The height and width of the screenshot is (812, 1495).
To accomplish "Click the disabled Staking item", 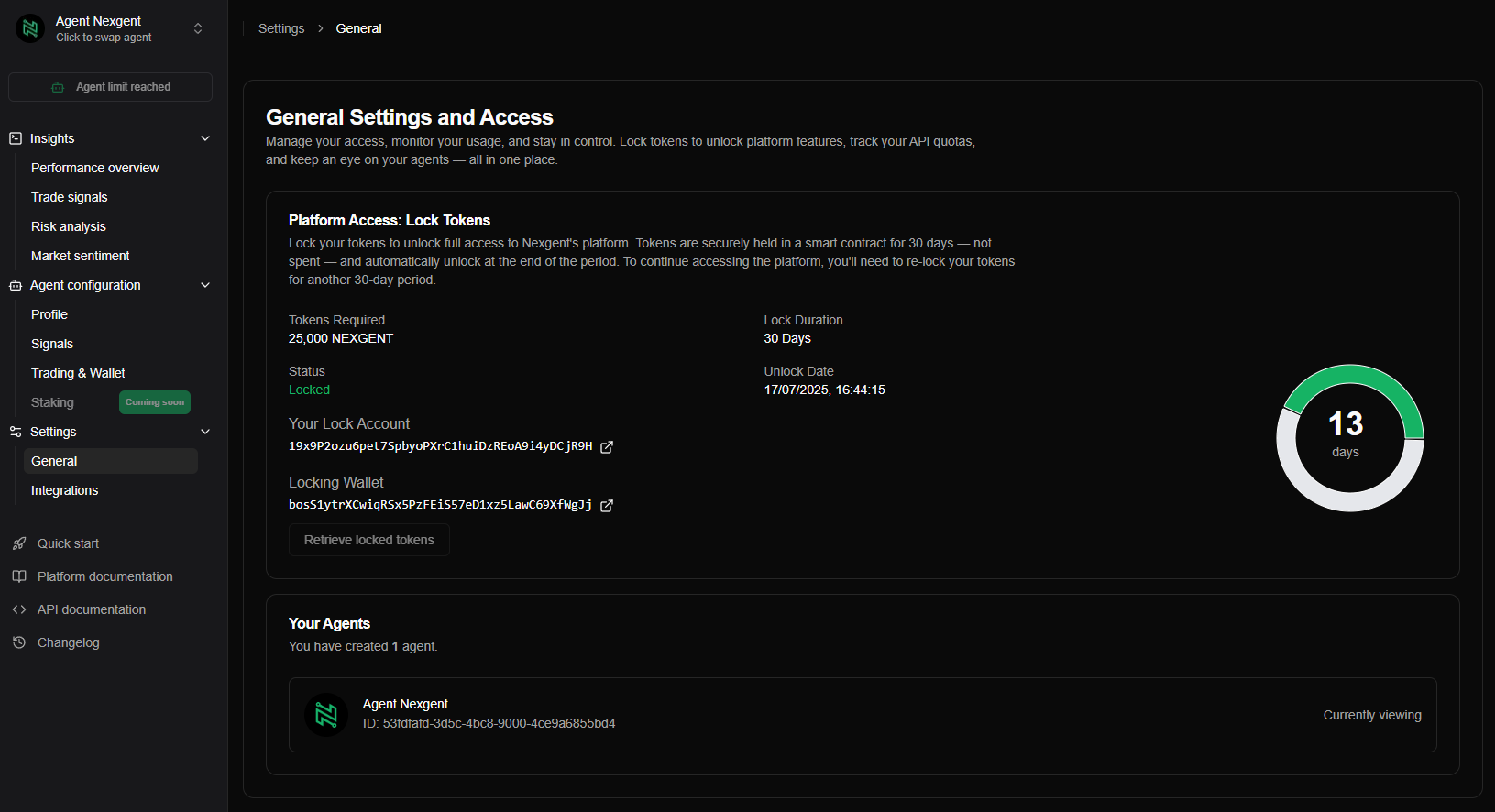I will (52, 402).
